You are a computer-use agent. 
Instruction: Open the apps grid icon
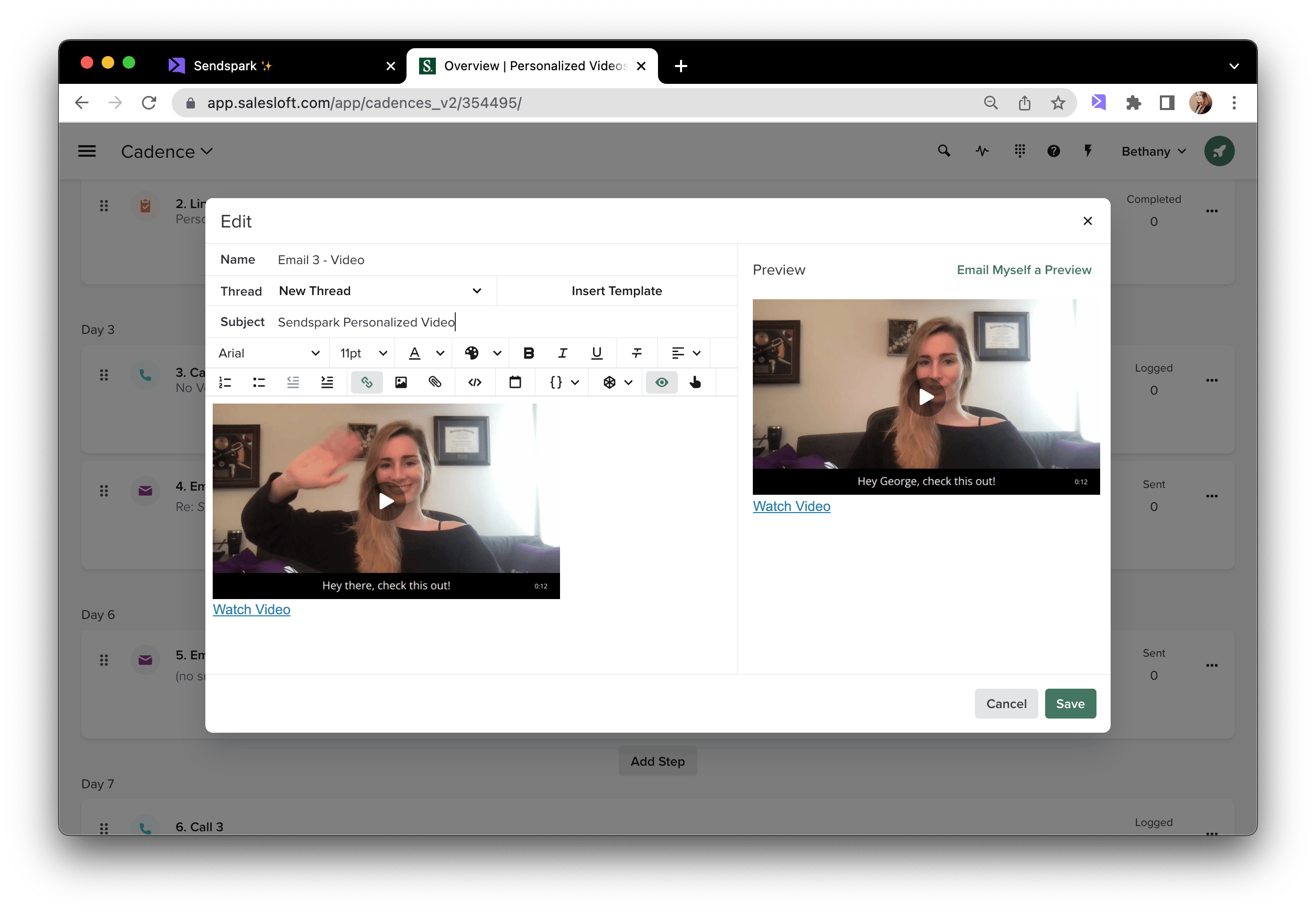tap(1019, 150)
